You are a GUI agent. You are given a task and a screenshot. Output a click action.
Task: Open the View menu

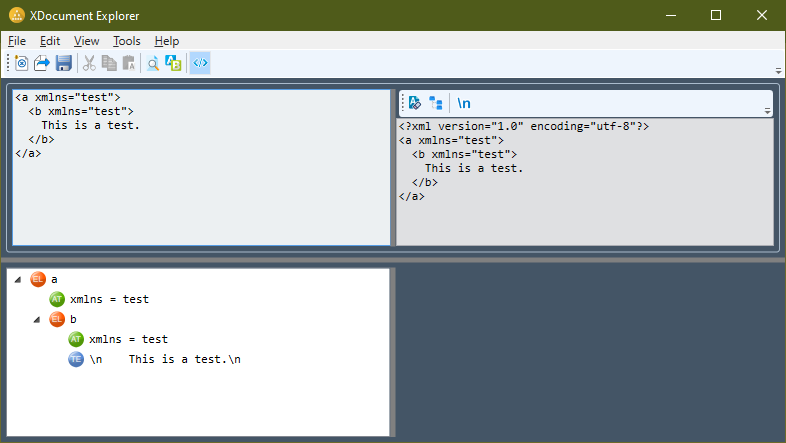tap(86, 41)
